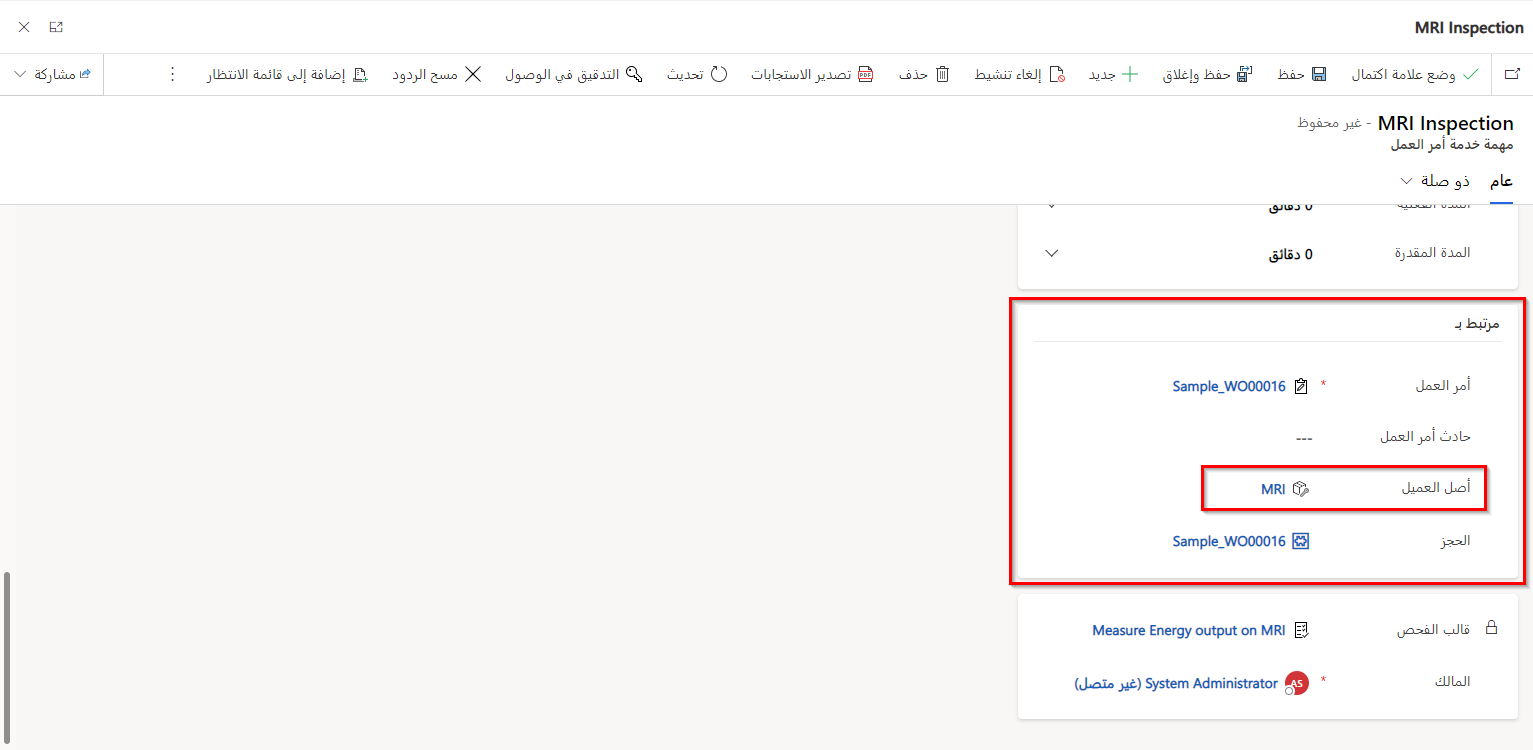
Task: Click the Related To (مرتبط بـ) section header
Action: pos(1476,324)
